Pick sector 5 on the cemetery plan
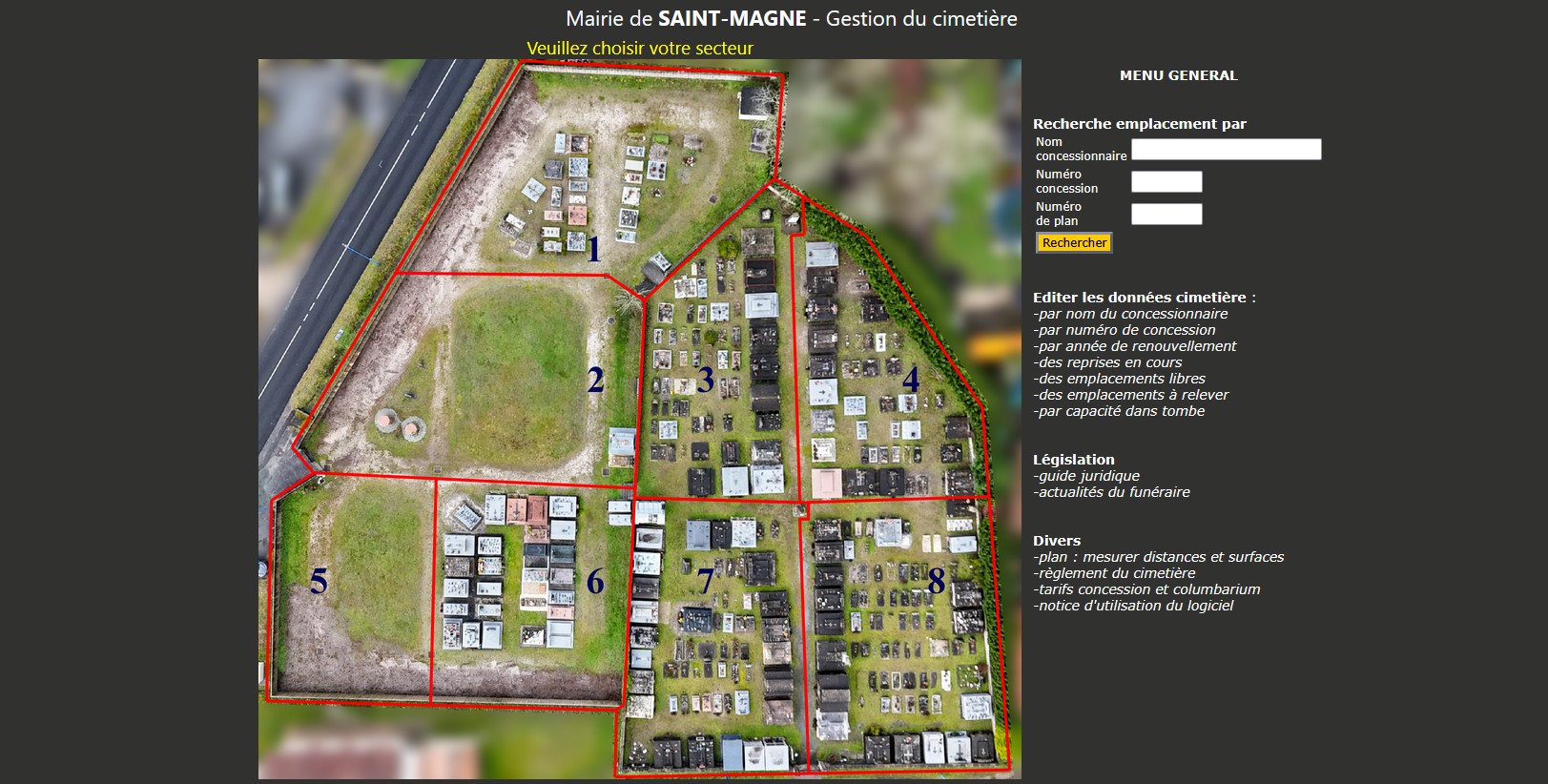This screenshot has width=1548, height=784. coord(319,581)
